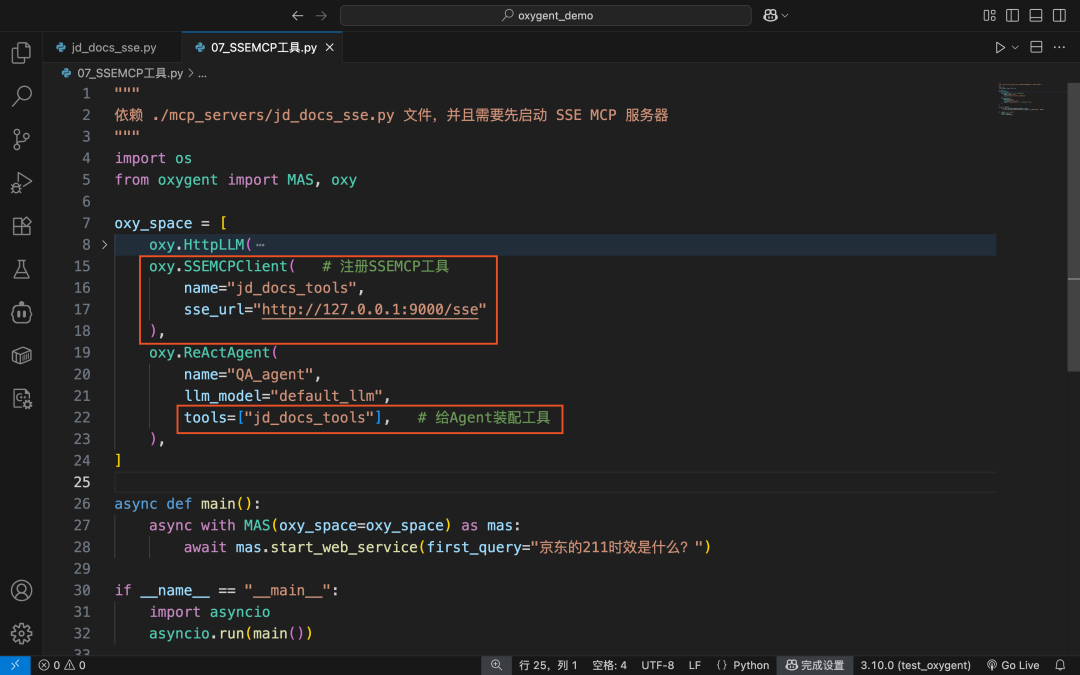Click the oxygent_demo command center search
The height and width of the screenshot is (675, 1080).
546,15
